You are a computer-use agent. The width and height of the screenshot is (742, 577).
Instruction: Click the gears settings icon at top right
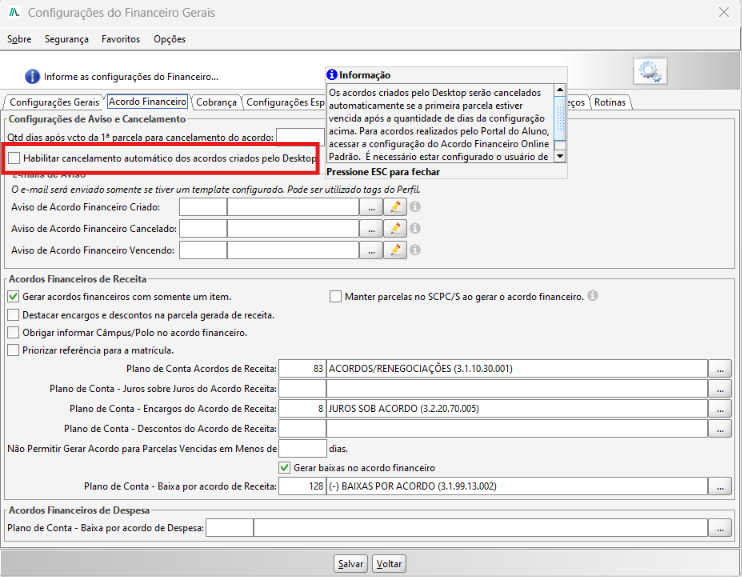click(650, 71)
